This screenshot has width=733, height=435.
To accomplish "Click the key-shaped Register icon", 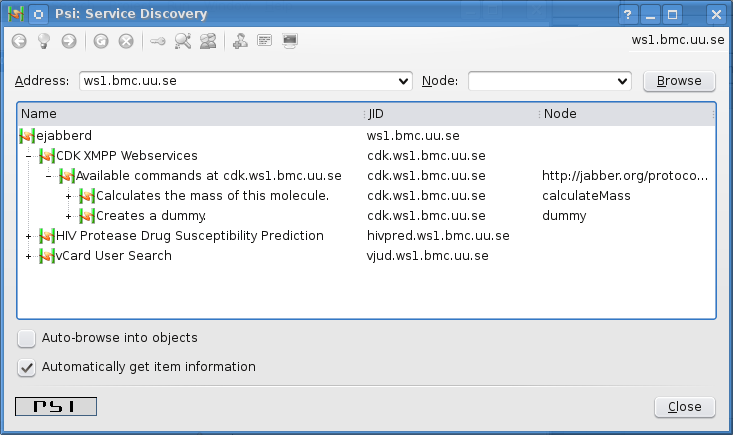I will (x=158, y=41).
